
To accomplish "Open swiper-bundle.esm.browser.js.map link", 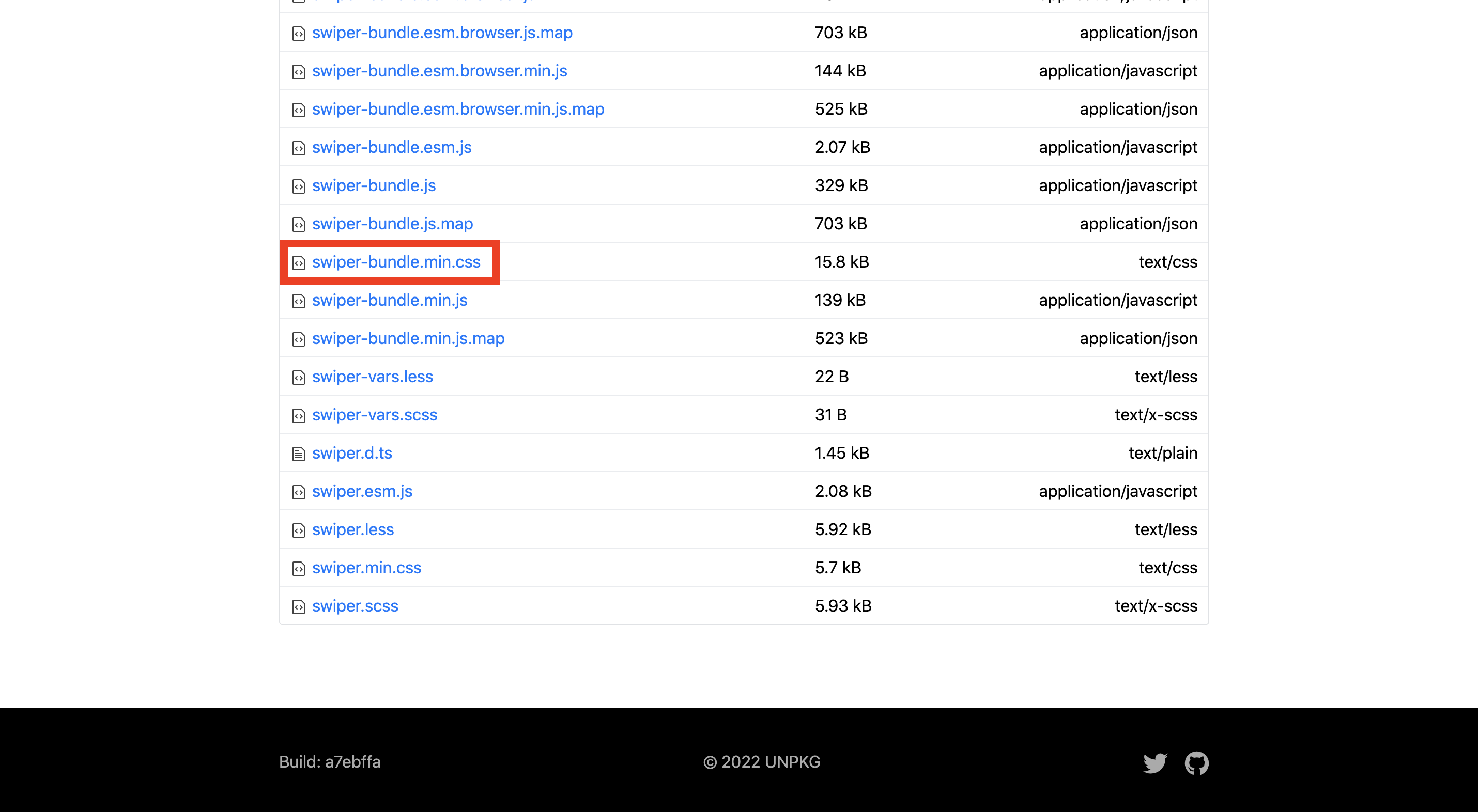I will tap(442, 33).
